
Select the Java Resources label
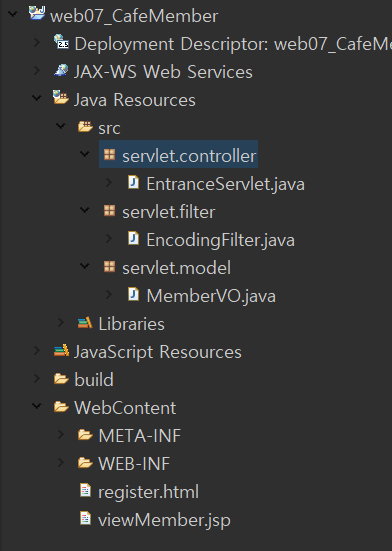(x=135, y=100)
